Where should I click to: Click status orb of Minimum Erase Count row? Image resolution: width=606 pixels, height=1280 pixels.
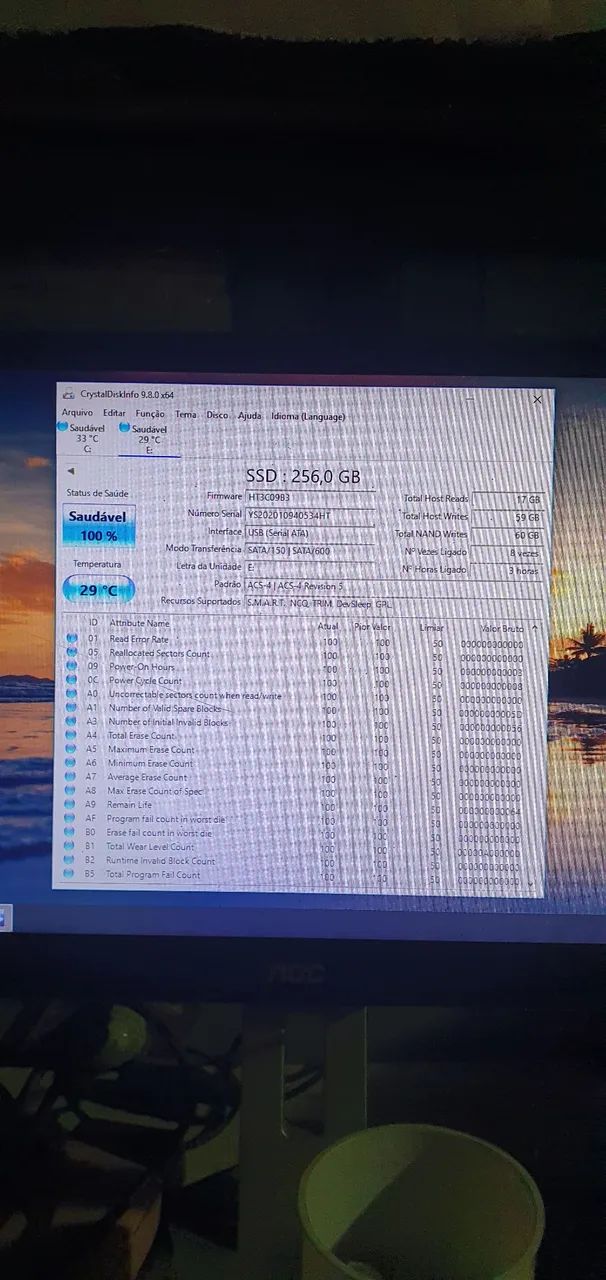[71, 763]
